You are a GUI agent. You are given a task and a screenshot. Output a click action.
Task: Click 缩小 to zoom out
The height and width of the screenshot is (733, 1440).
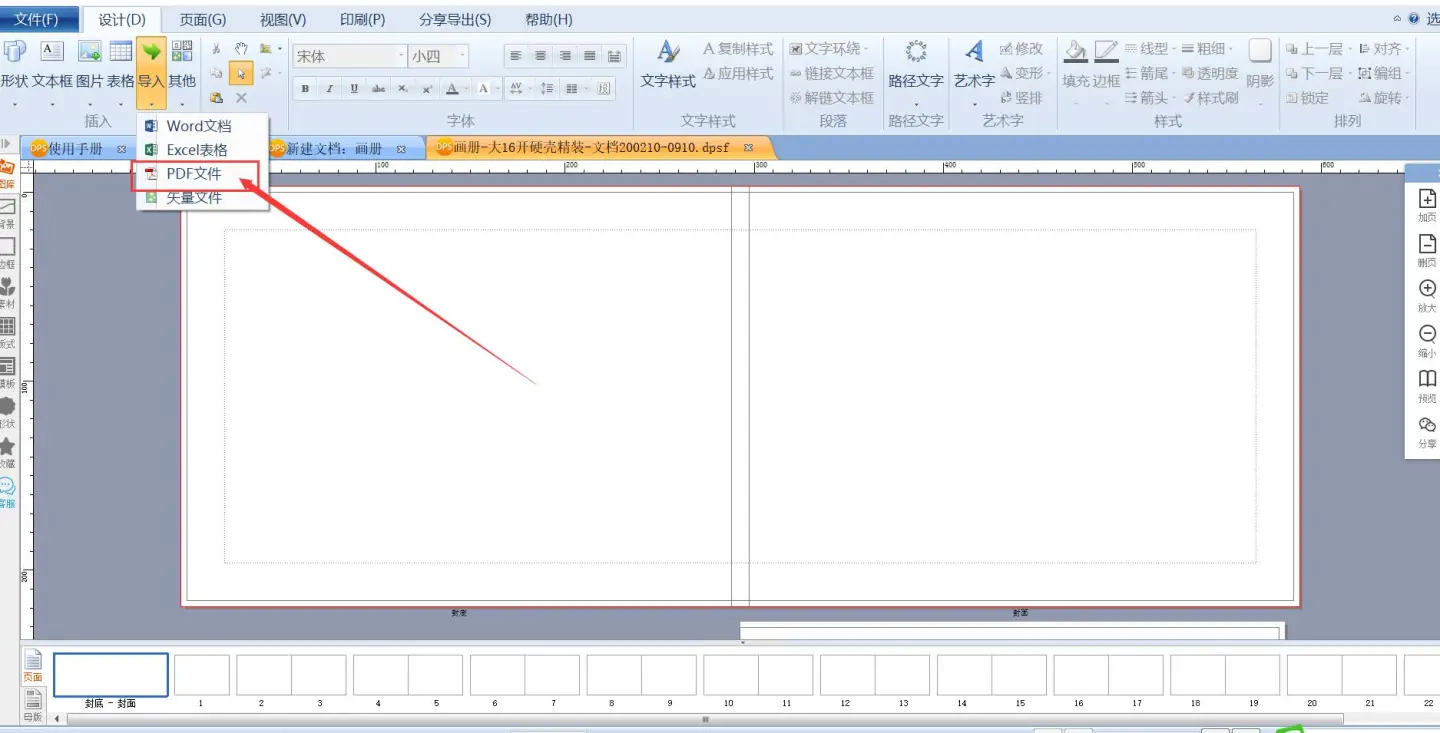1427,341
